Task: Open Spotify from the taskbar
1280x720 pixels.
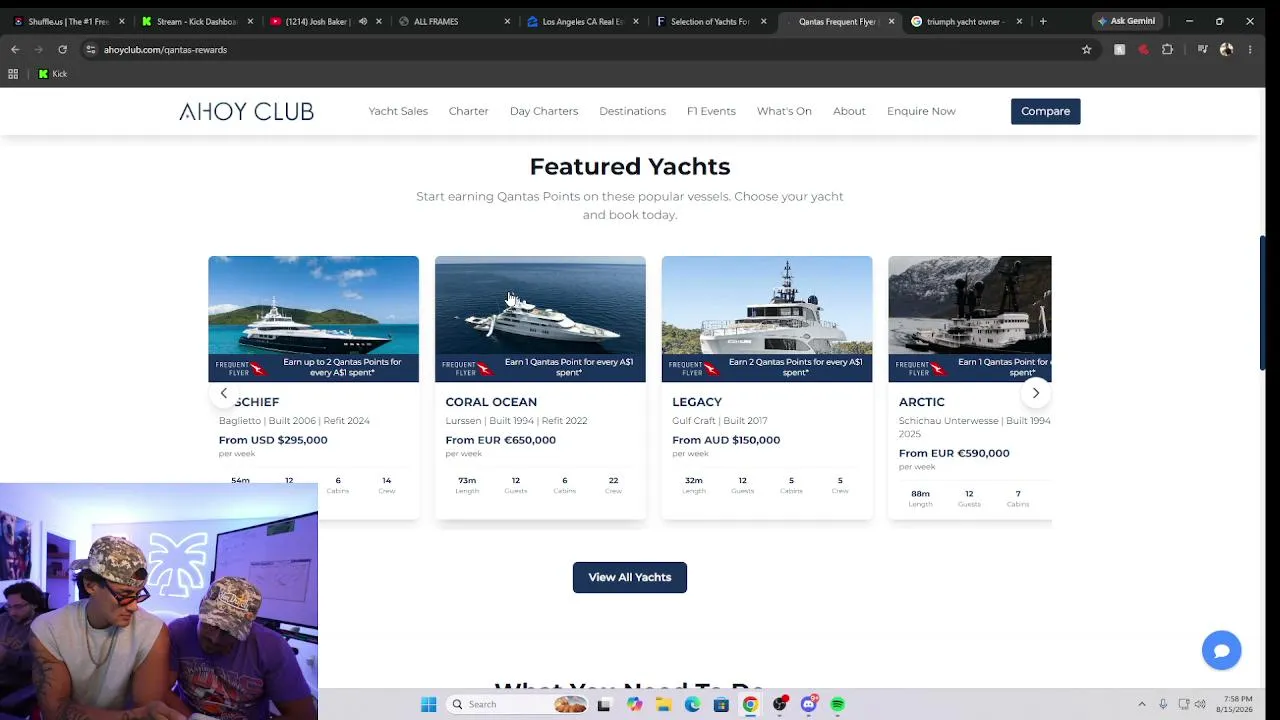Action: click(838, 705)
